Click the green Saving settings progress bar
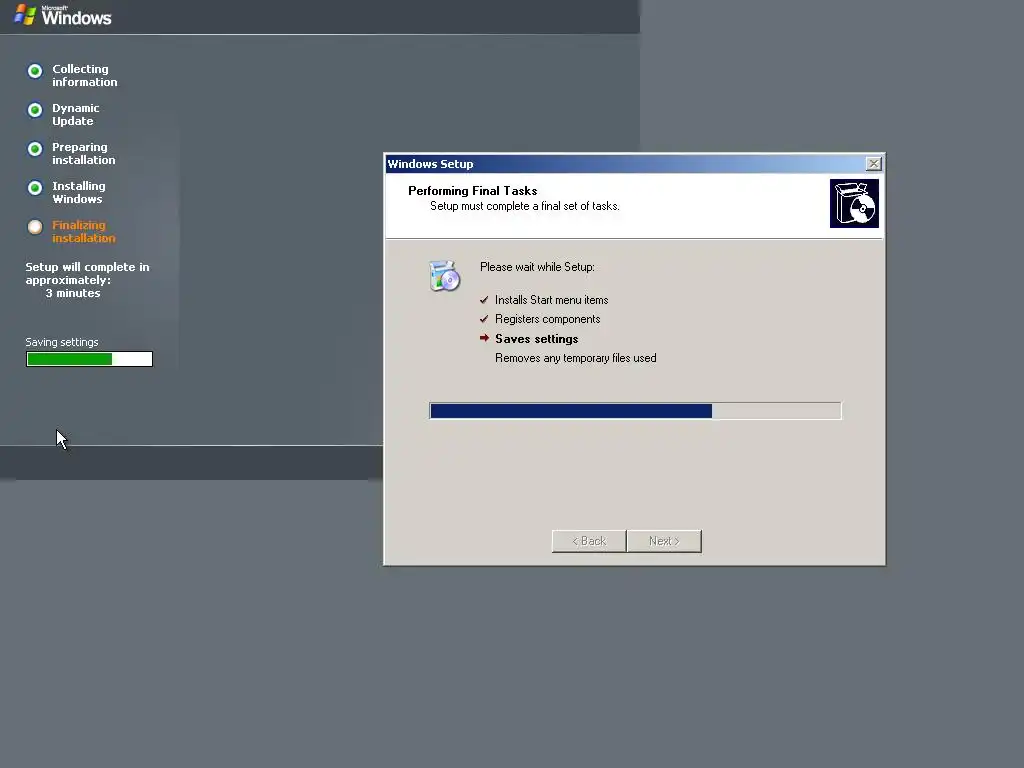Image resolution: width=1024 pixels, height=768 pixels. click(x=89, y=359)
